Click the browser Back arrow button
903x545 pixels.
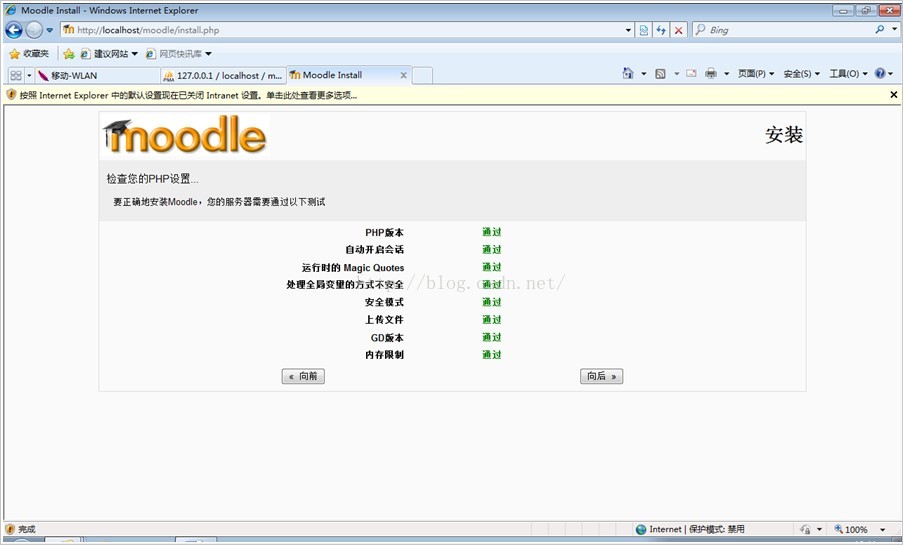point(14,30)
